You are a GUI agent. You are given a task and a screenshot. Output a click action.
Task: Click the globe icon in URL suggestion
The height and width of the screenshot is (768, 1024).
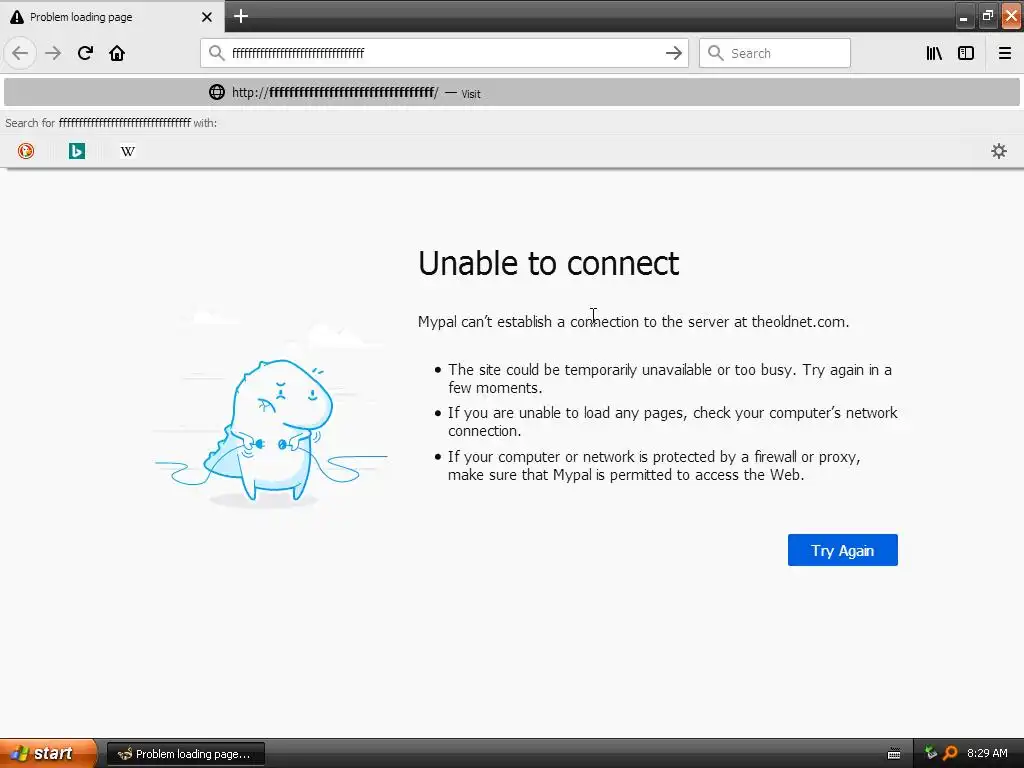point(217,92)
